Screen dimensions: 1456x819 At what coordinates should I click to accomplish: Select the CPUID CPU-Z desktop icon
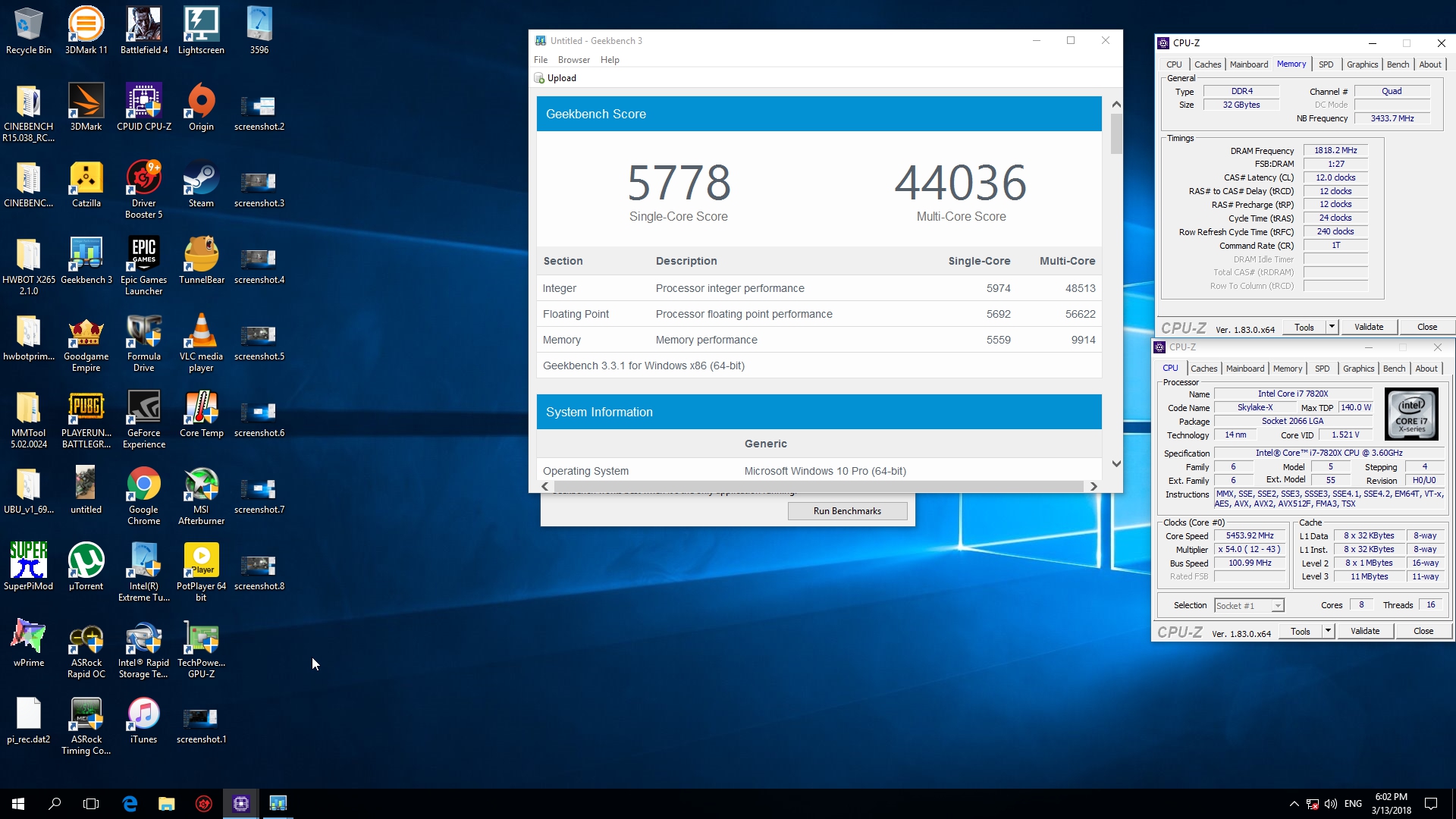[x=143, y=107]
